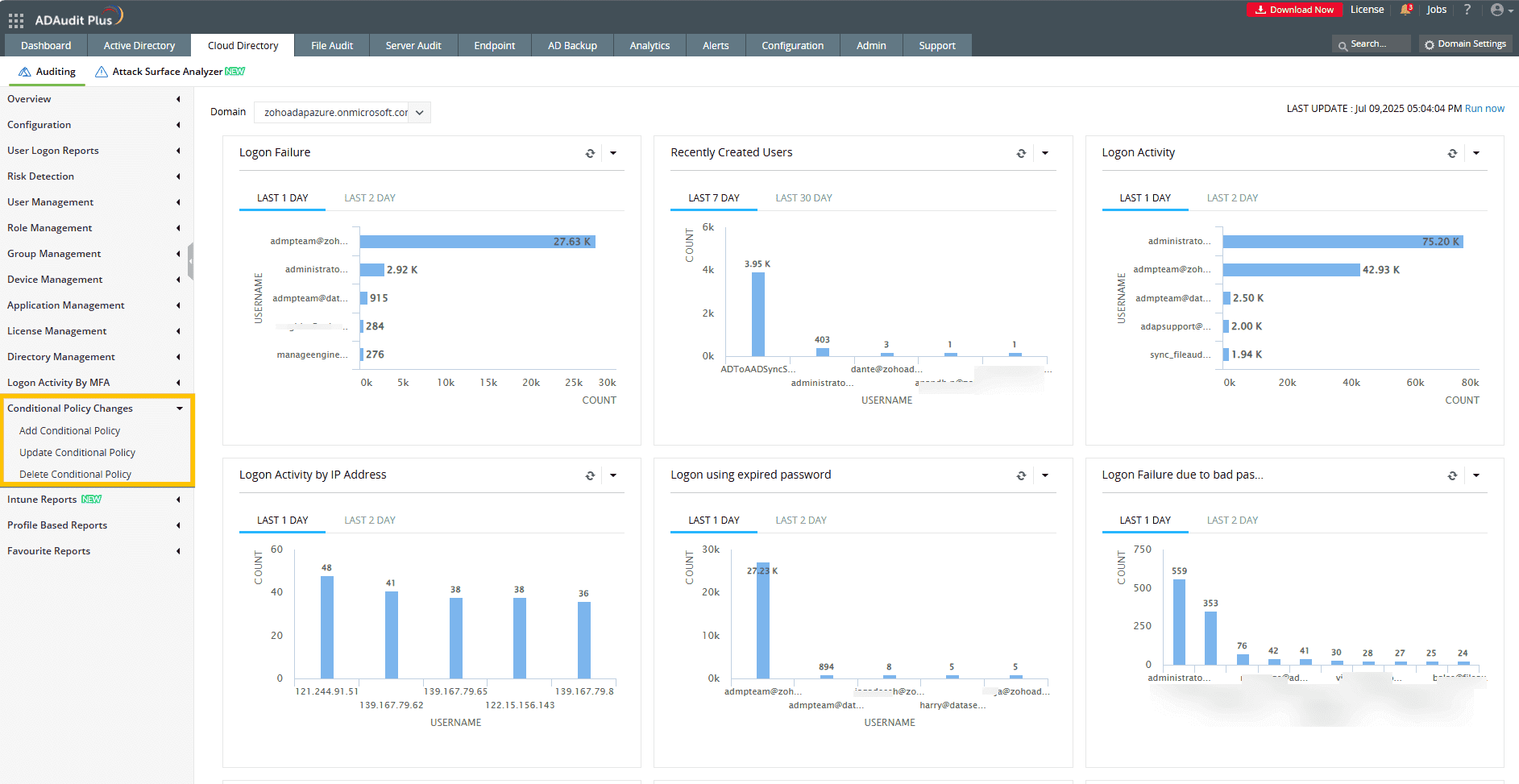Click the search magnifier in the top bar
This screenshot has width=1519, height=784.
pyautogui.click(x=1343, y=44)
